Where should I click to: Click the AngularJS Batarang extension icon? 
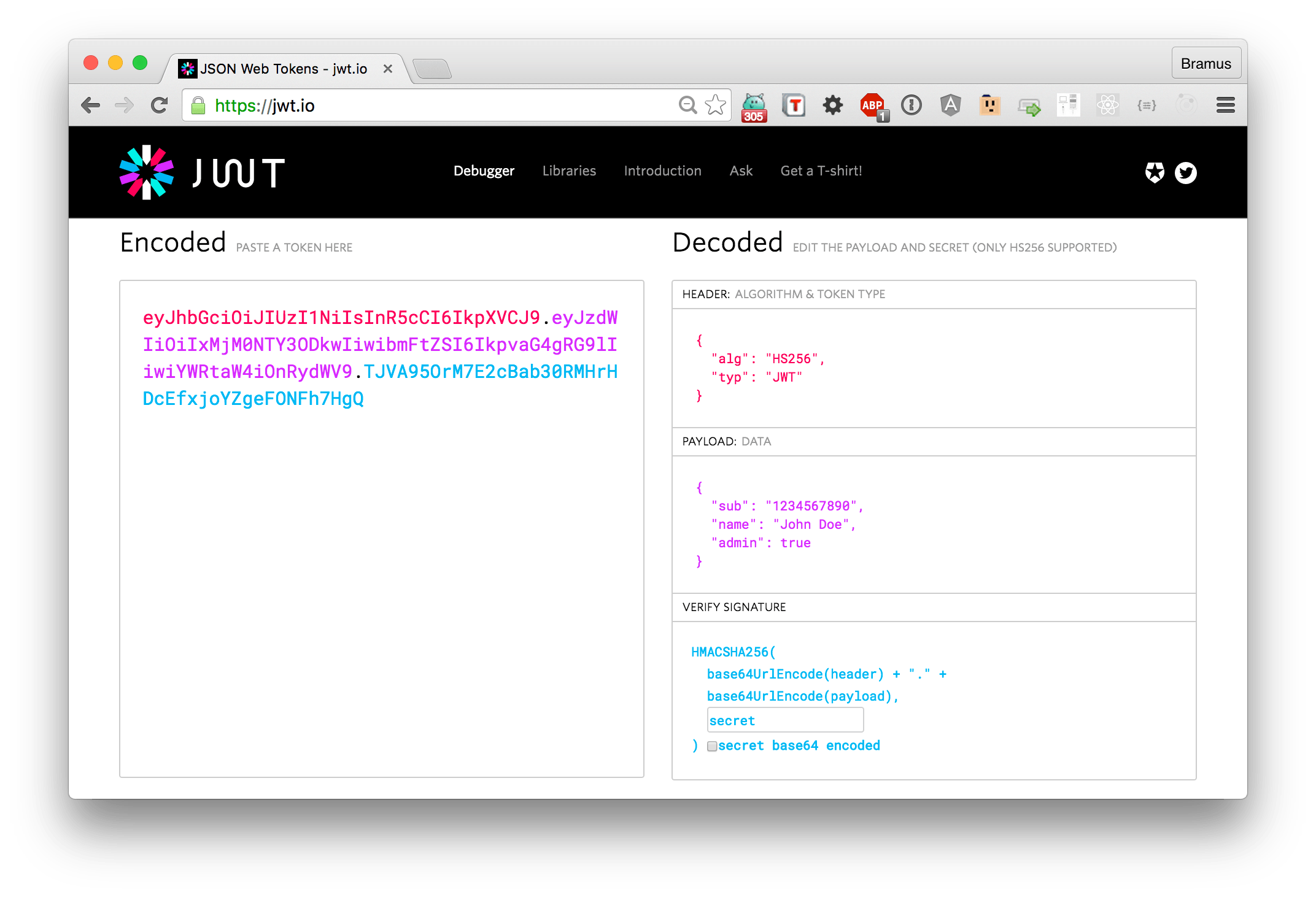(950, 106)
